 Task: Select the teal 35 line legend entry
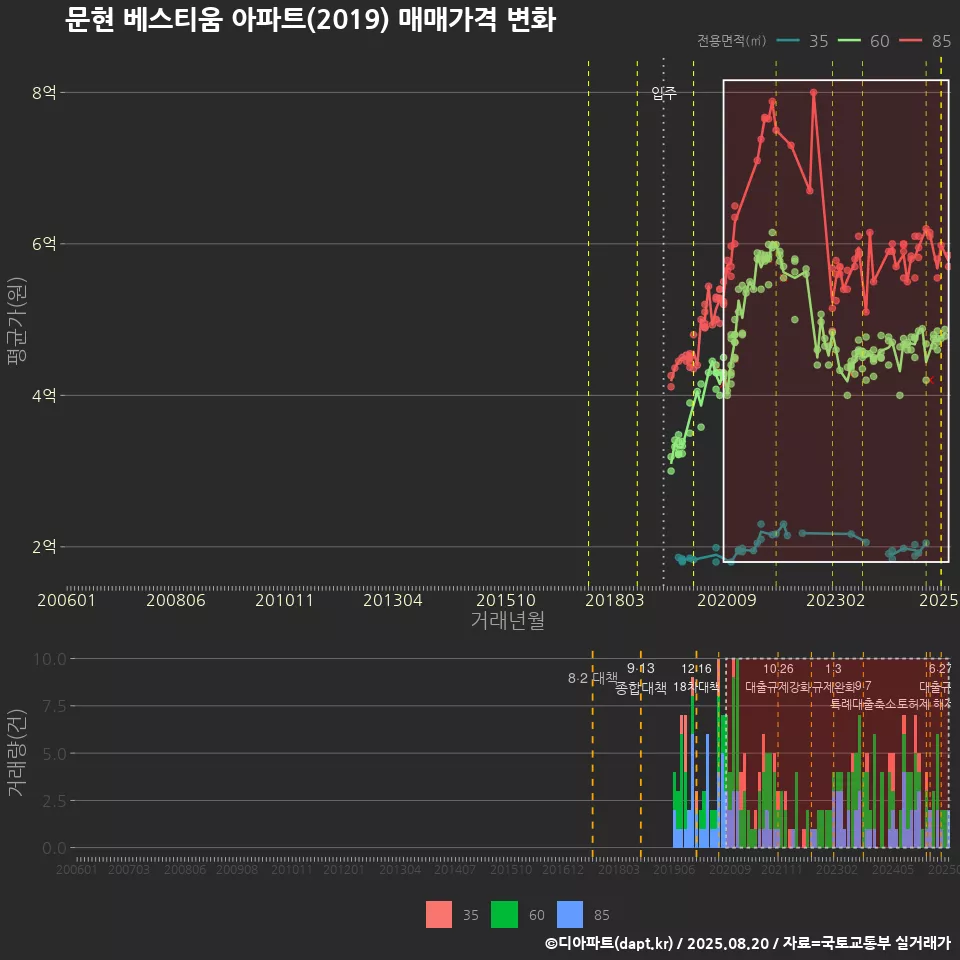tap(803, 41)
